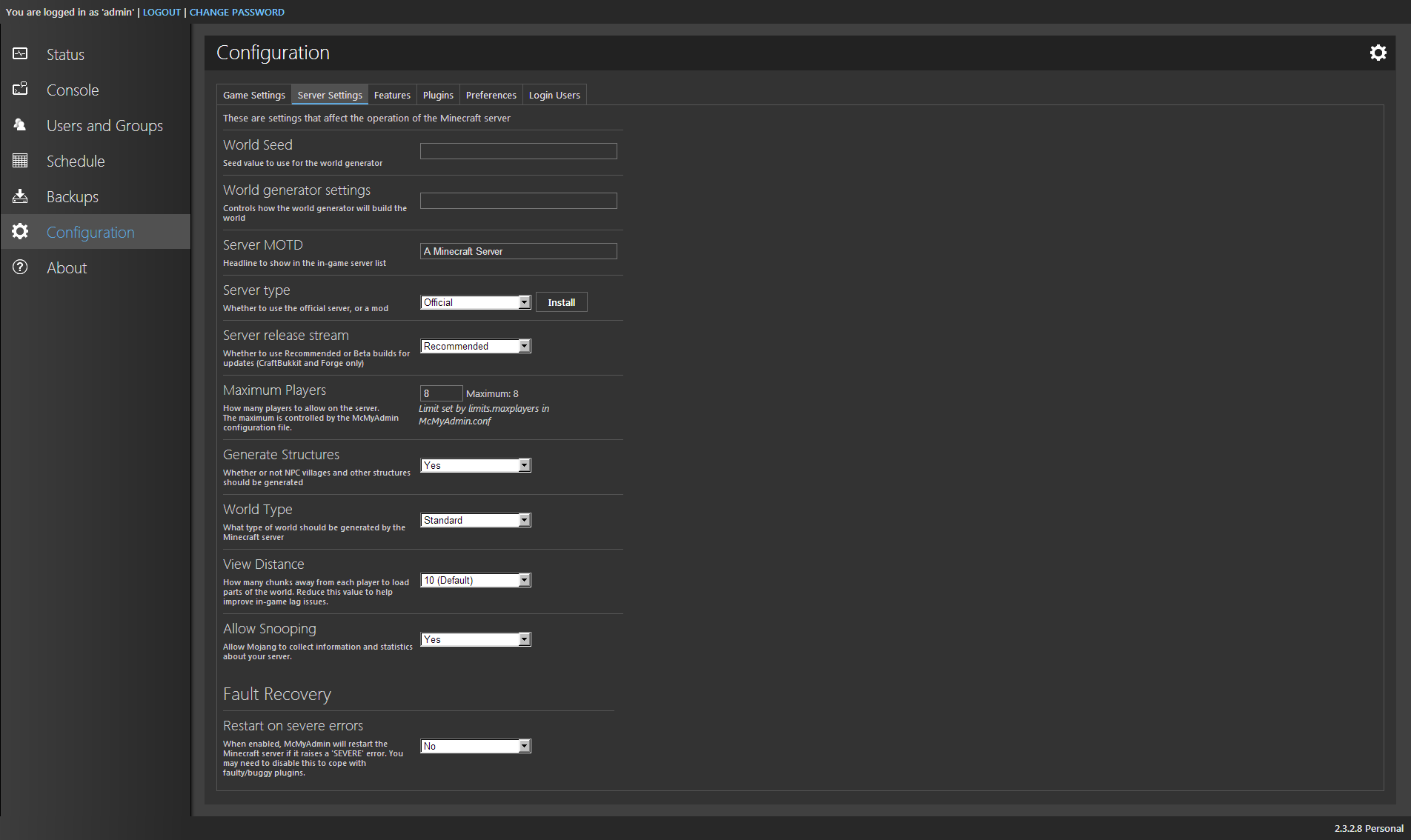Click the 'Fault Recovery' heading
Screen dimensions: 1411x840
click(x=277, y=694)
